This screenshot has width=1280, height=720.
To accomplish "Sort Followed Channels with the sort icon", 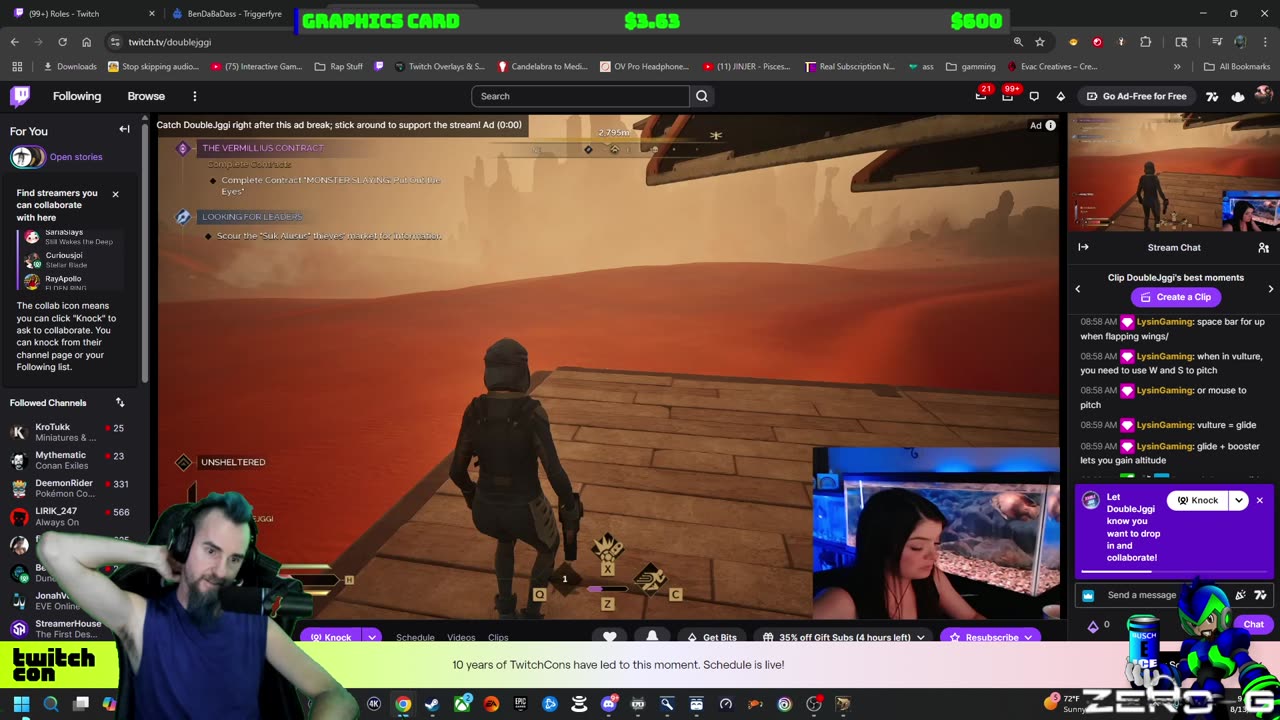I will click(x=120, y=402).
